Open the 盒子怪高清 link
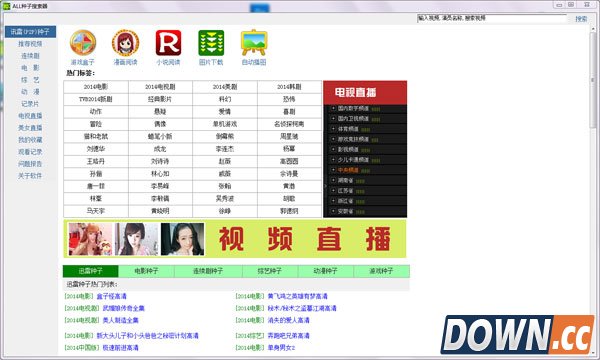This screenshot has width=600, height=360. click(111, 296)
